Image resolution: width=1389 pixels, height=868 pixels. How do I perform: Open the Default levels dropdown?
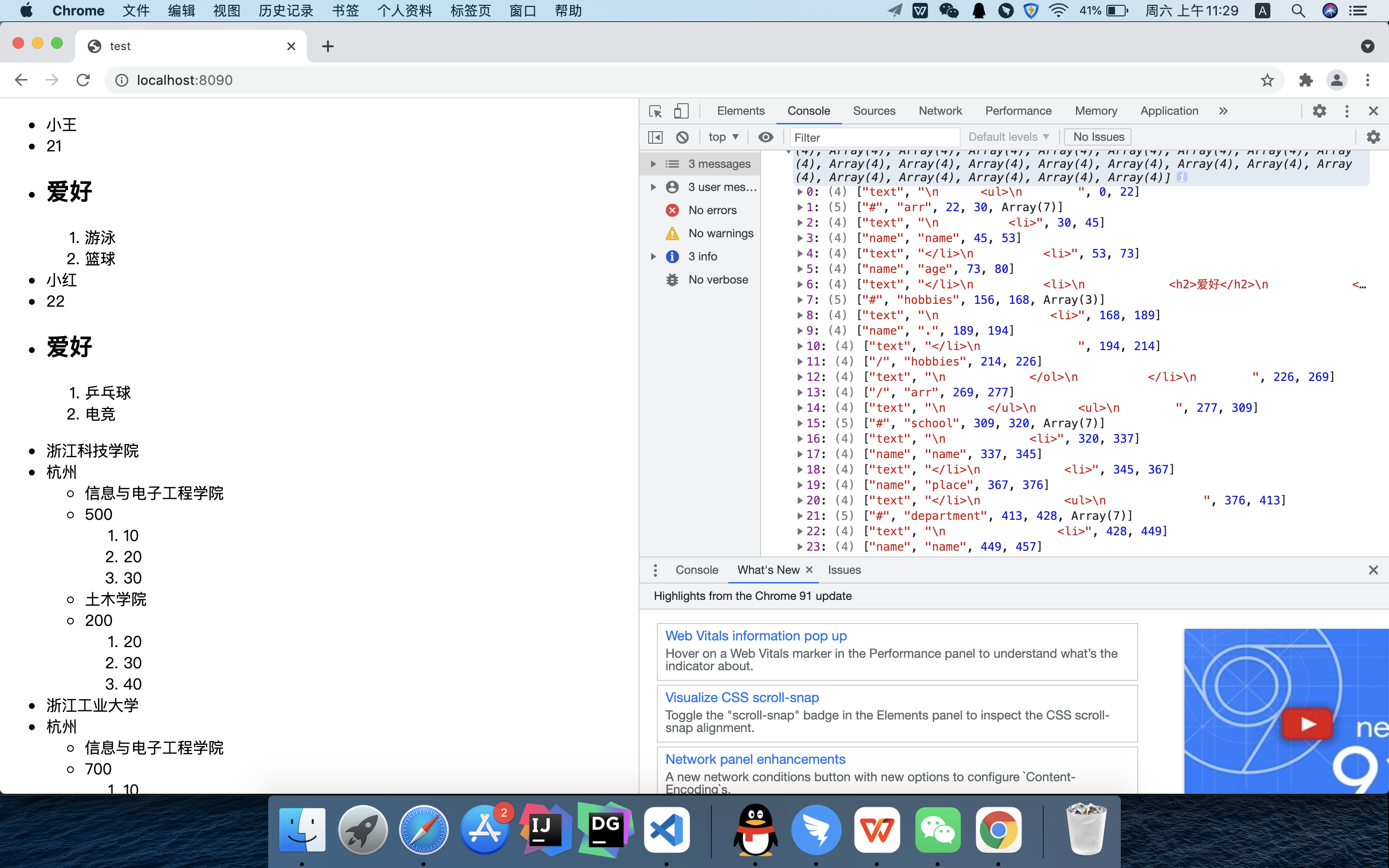click(x=1008, y=137)
